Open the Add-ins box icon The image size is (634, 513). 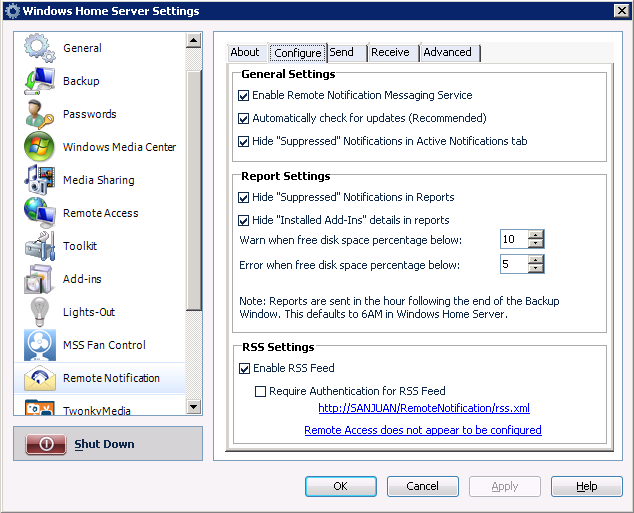(39, 279)
